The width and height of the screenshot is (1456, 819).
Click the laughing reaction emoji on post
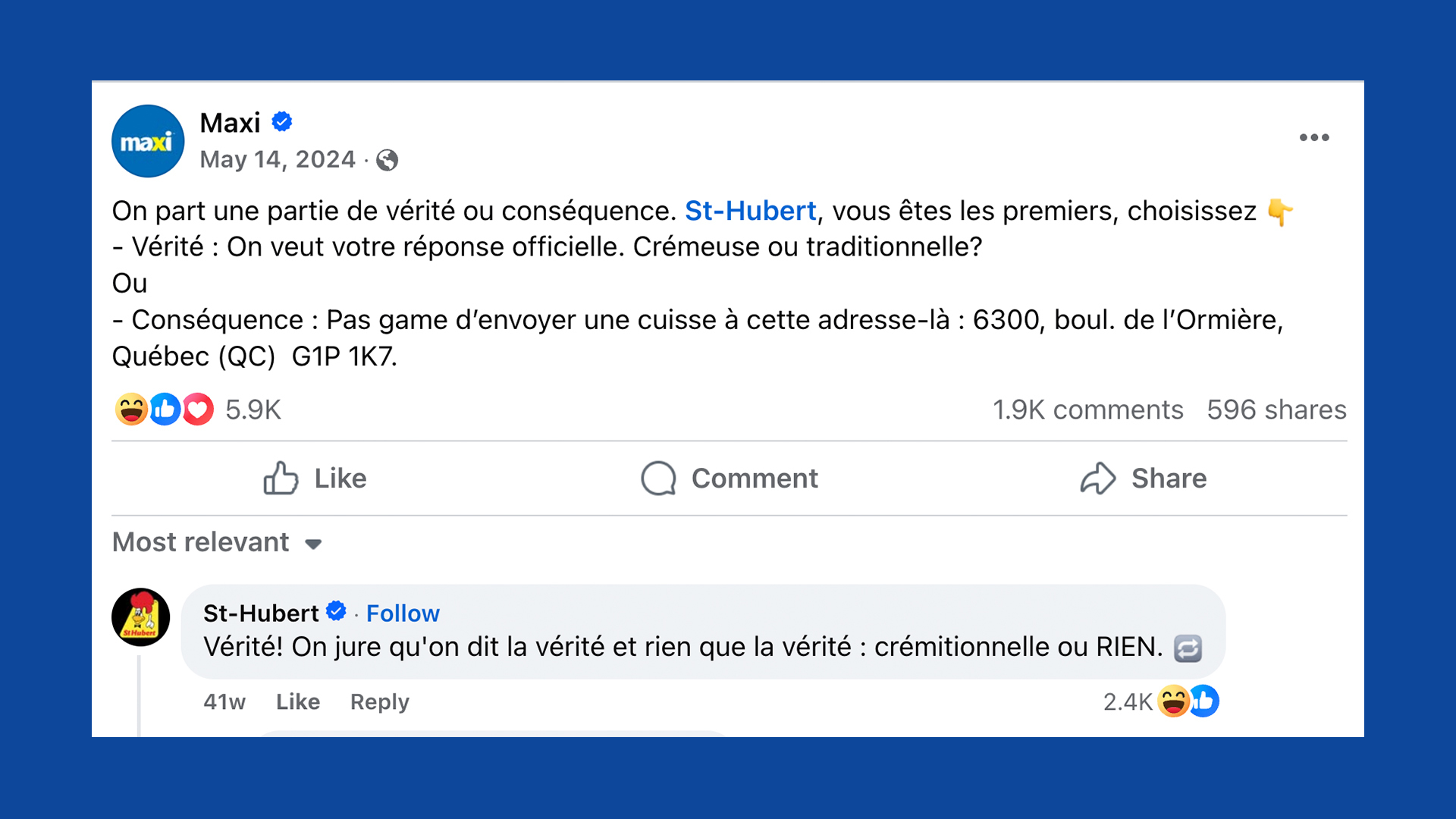pos(131,409)
